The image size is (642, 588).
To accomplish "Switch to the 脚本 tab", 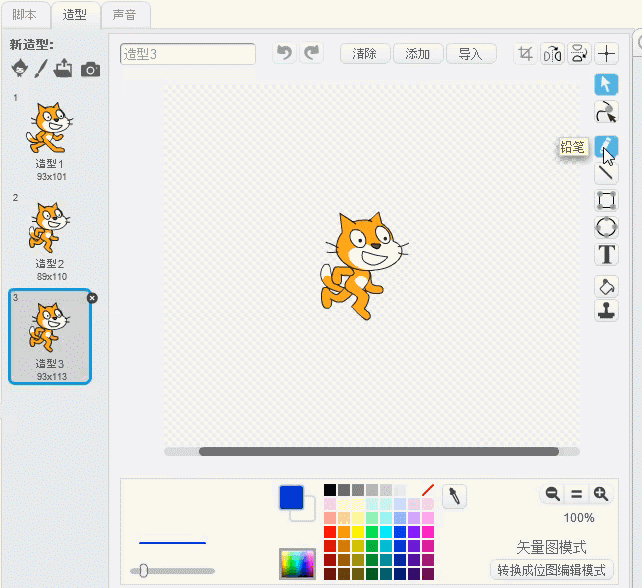I will tap(25, 15).
